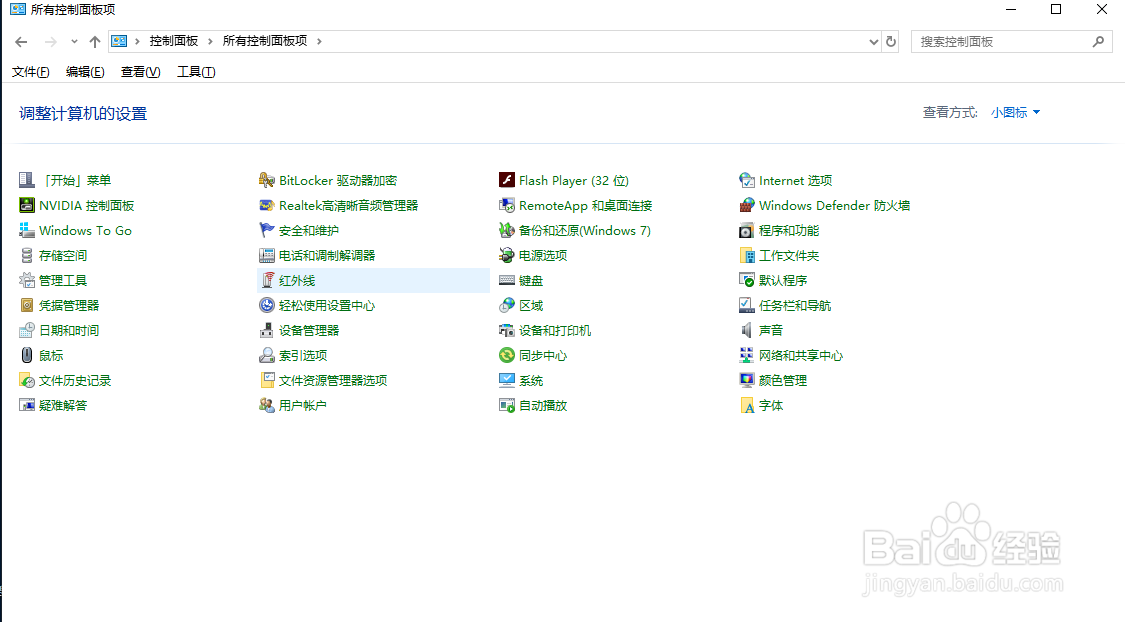Click the Windows Defender 防火墙 icon
Screen dimensions: 1125x622
point(747,205)
